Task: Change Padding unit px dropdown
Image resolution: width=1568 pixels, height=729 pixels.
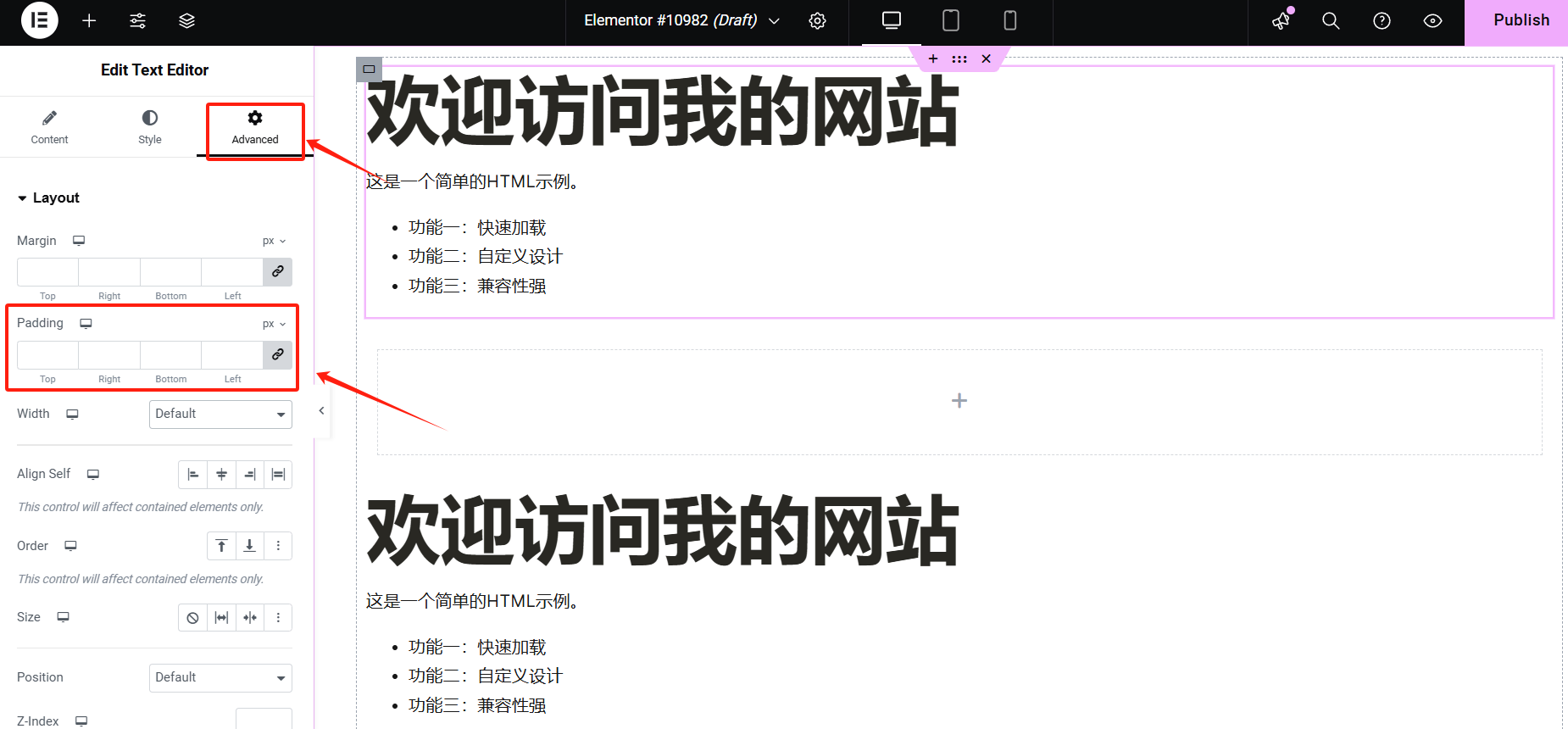Action: [274, 324]
